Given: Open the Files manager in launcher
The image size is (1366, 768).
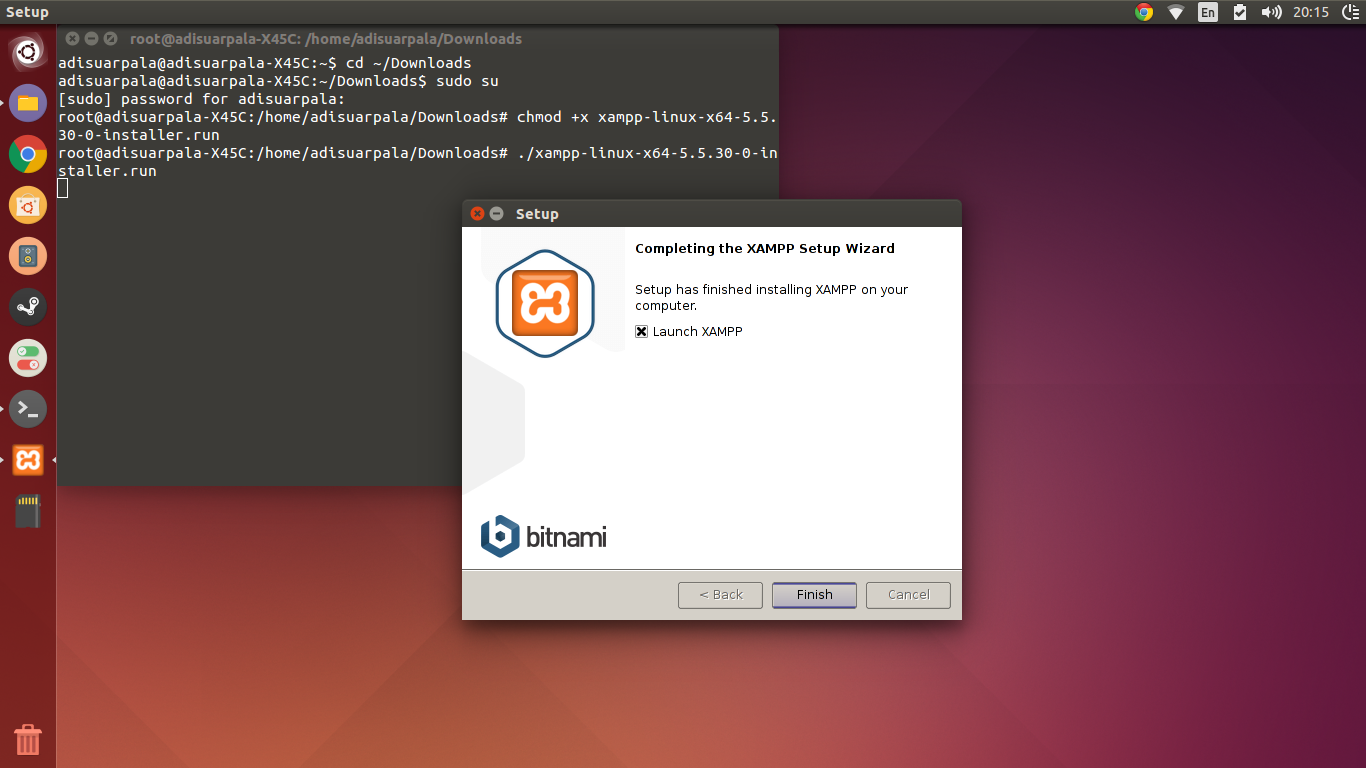Looking at the screenshot, I should [x=28, y=103].
